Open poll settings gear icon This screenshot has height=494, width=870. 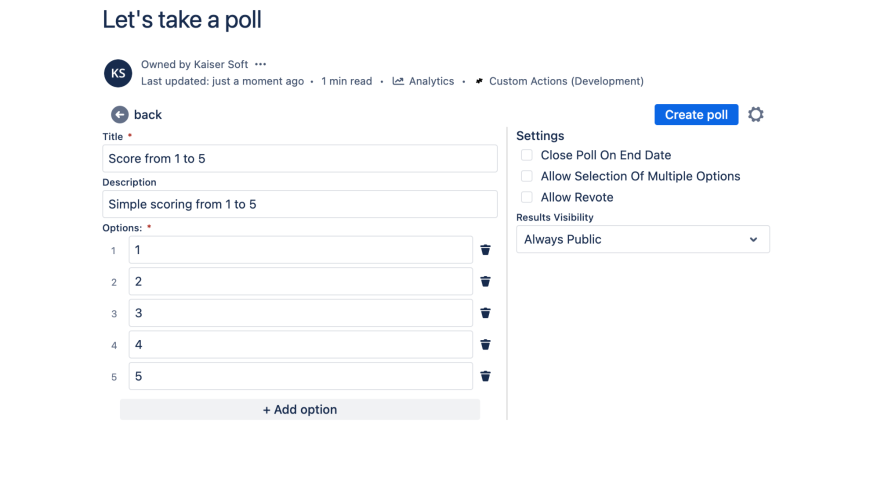click(x=756, y=115)
